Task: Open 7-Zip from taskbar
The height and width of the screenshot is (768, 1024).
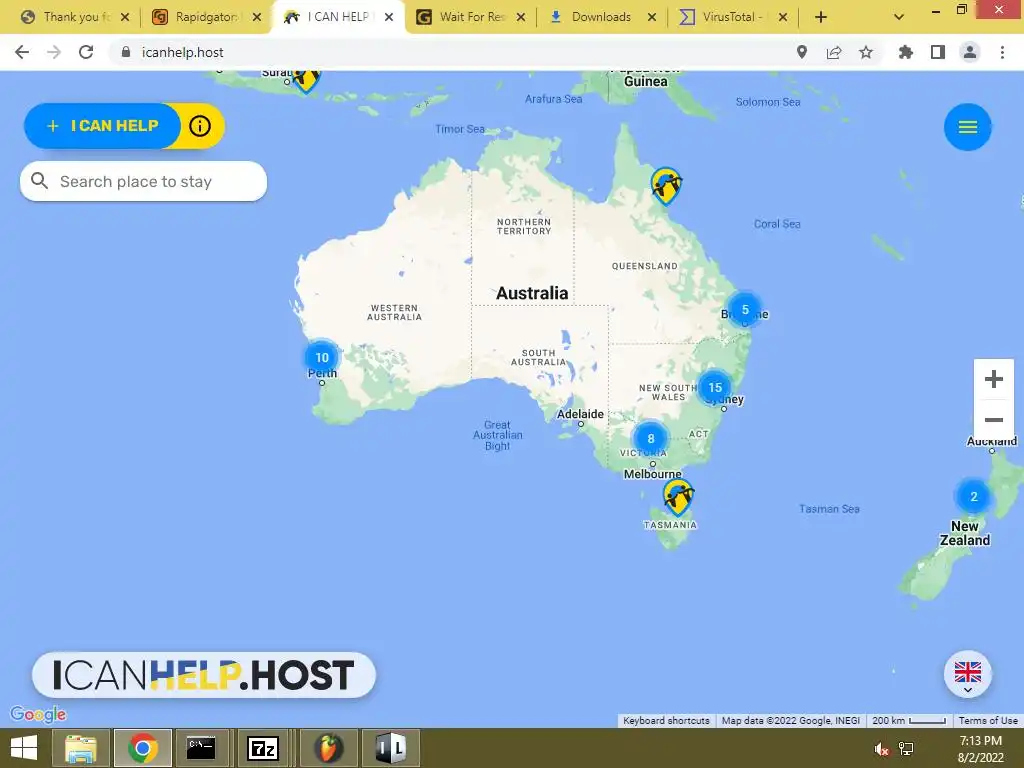Action: point(263,748)
